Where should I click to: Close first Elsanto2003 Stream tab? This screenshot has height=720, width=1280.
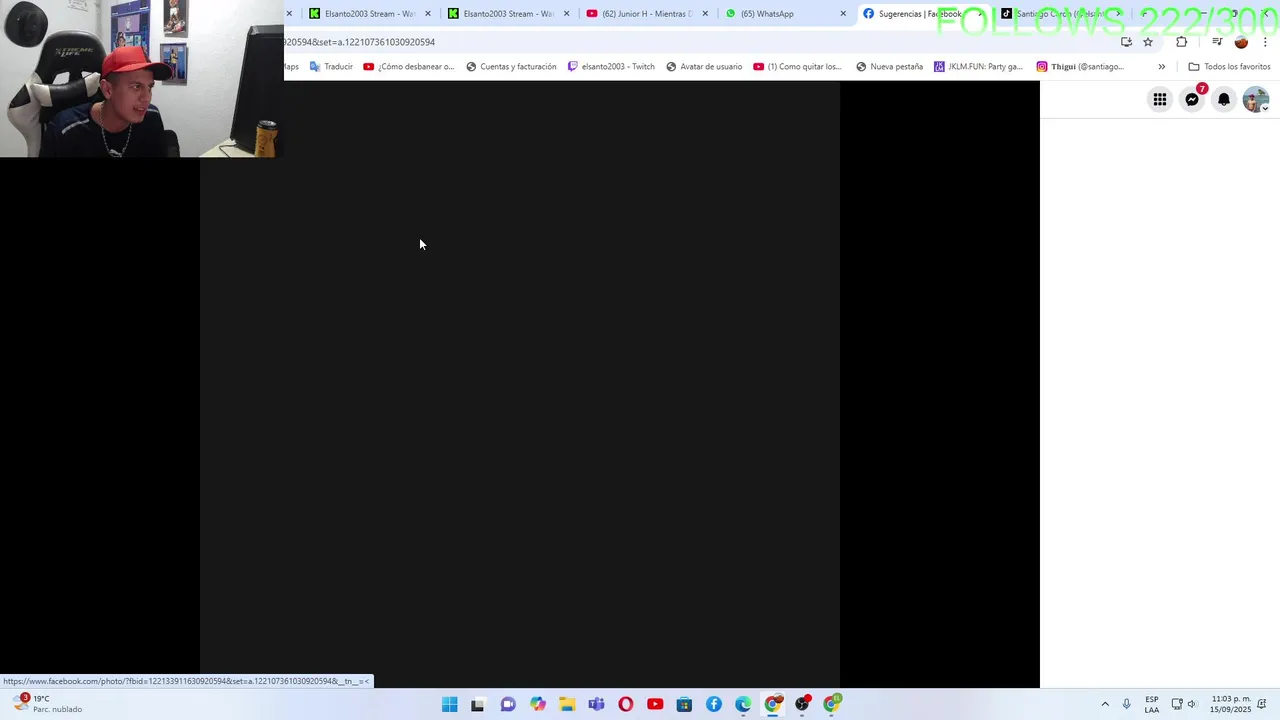click(428, 14)
